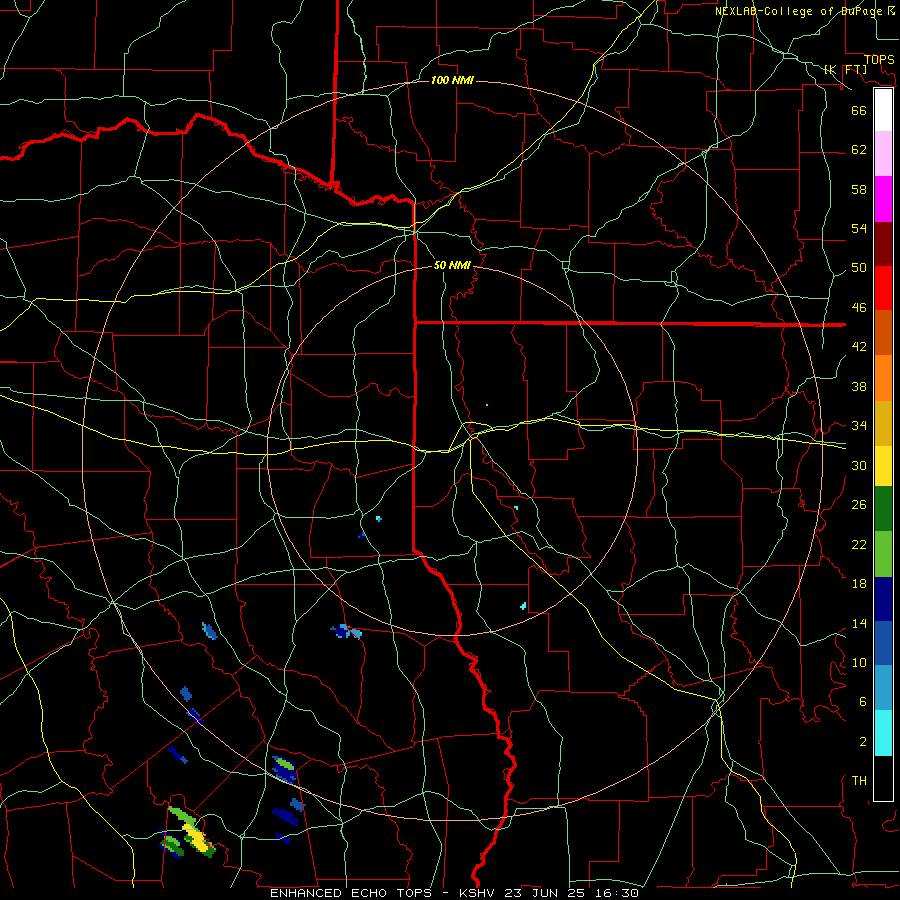Image resolution: width=900 pixels, height=900 pixels.
Task: Select the dark green legend swatch
Action: (x=883, y=509)
